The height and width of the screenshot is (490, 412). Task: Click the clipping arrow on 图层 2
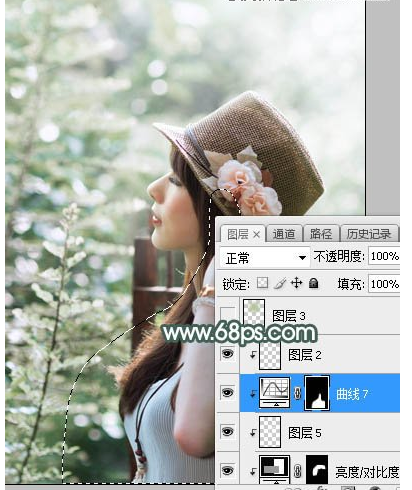point(252,355)
